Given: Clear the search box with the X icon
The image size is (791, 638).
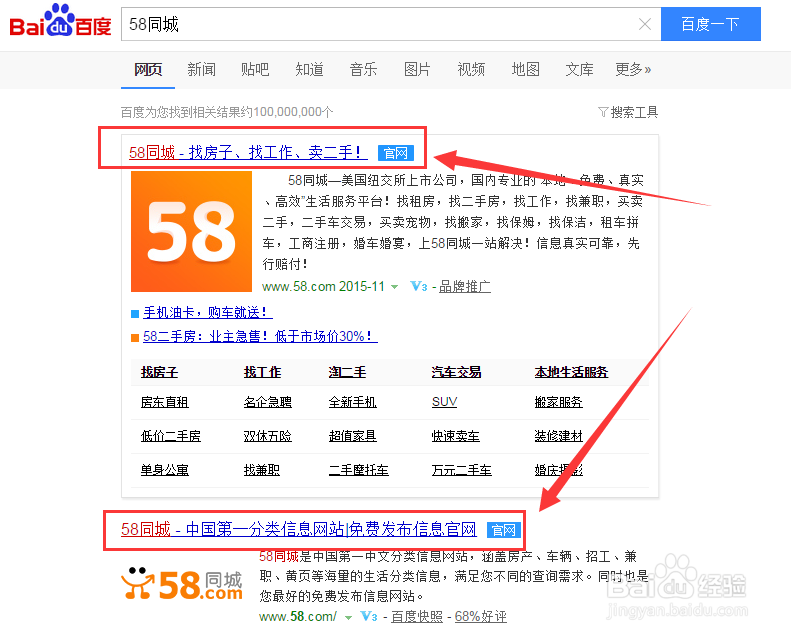Looking at the screenshot, I should coord(644,24).
